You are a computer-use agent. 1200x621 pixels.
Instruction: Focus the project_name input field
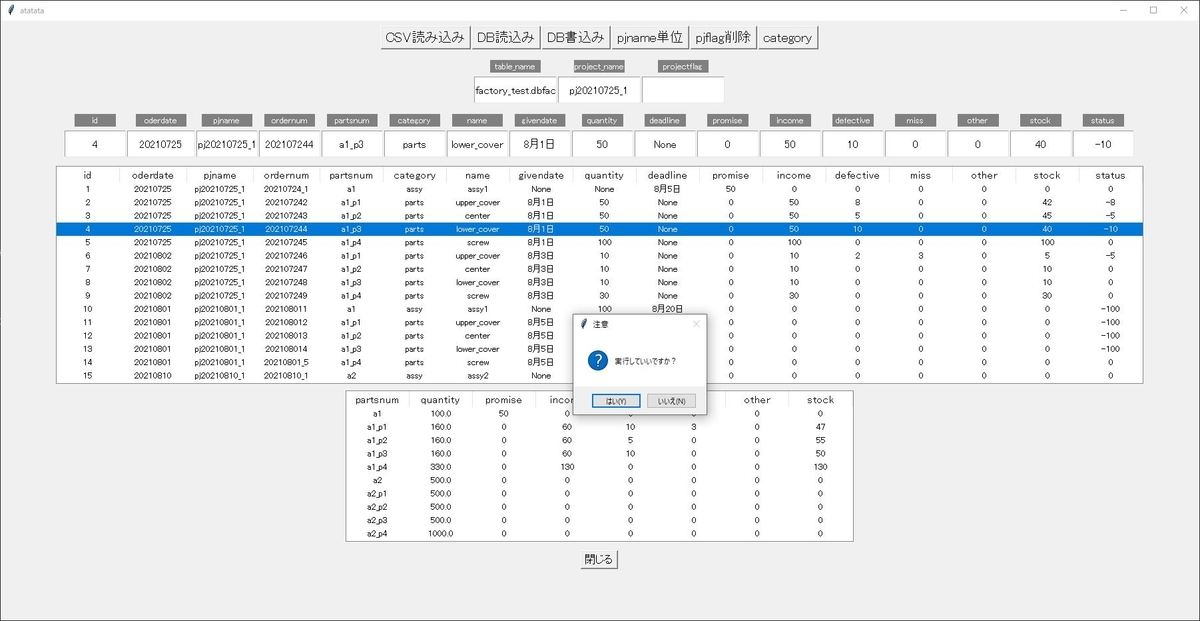[599, 90]
